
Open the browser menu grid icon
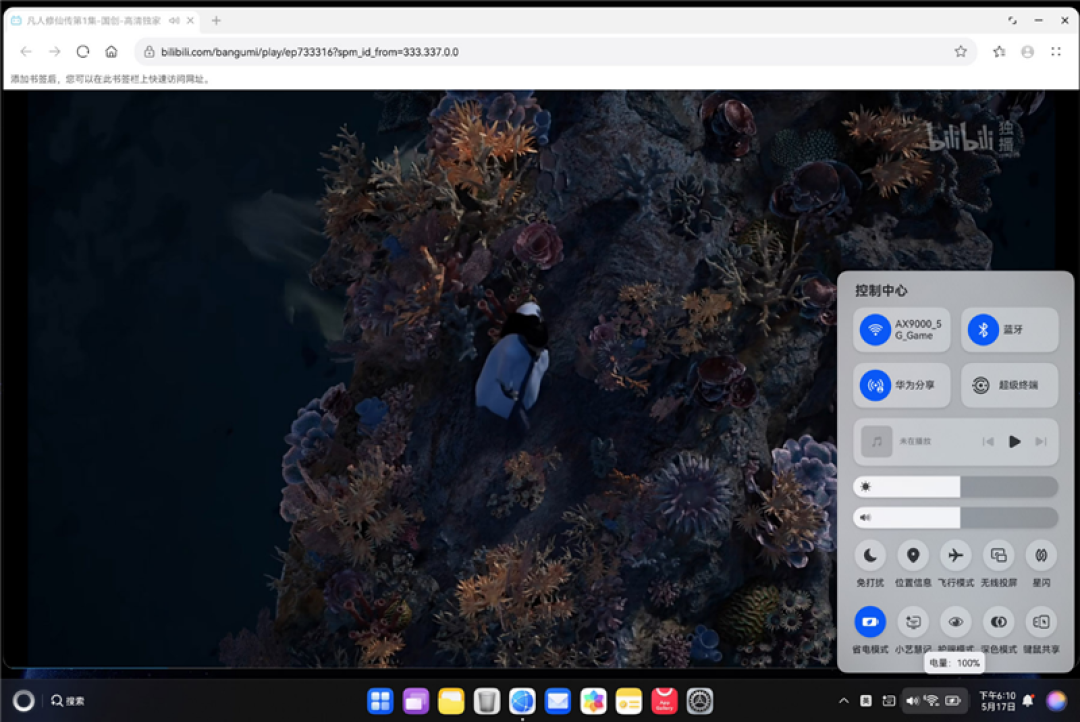coord(1055,52)
